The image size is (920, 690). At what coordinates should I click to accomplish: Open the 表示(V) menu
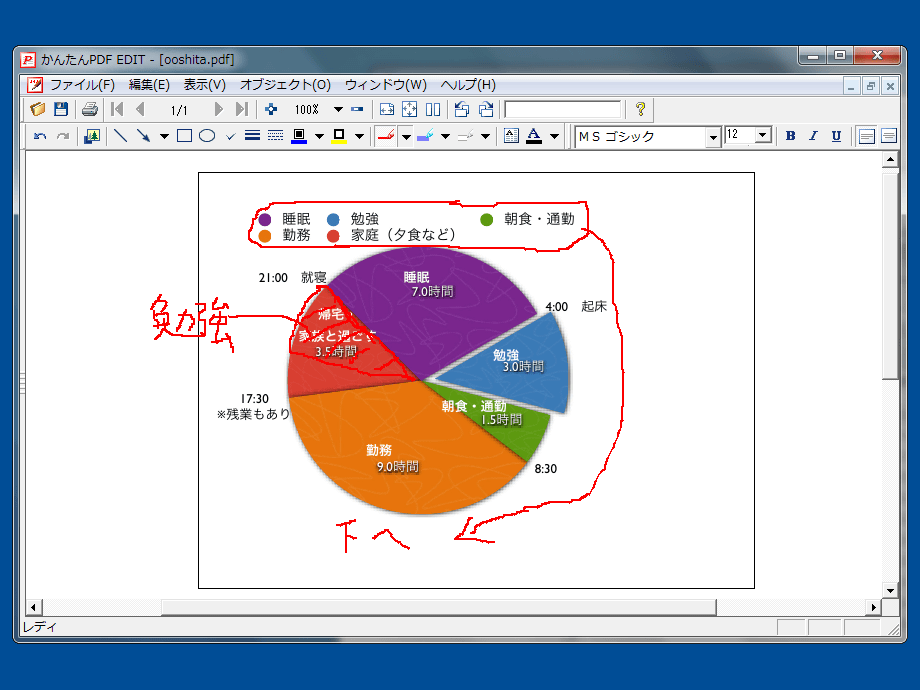click(x=204, y=85)
